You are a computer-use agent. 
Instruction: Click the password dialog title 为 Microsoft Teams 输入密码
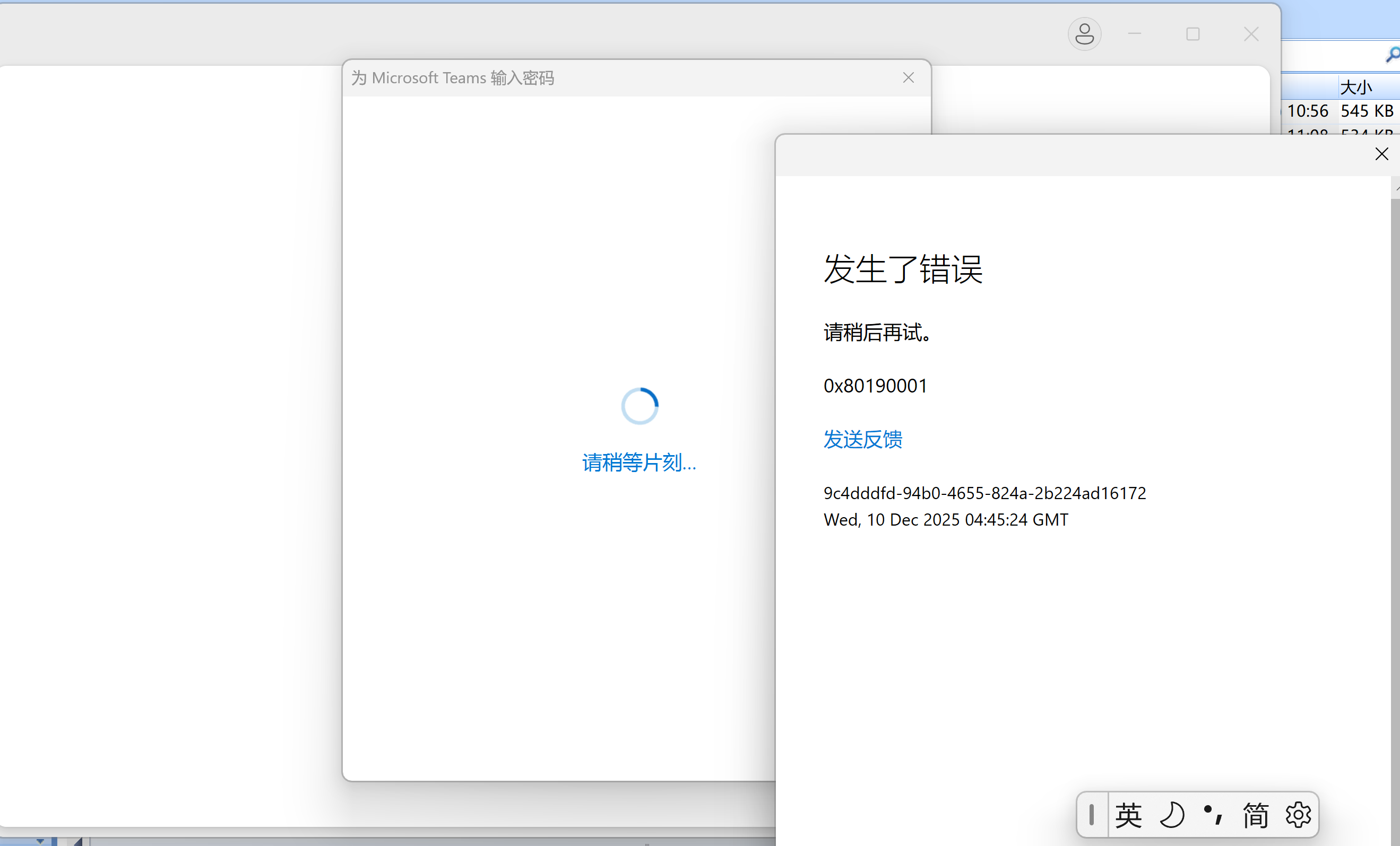pos(453,78)
